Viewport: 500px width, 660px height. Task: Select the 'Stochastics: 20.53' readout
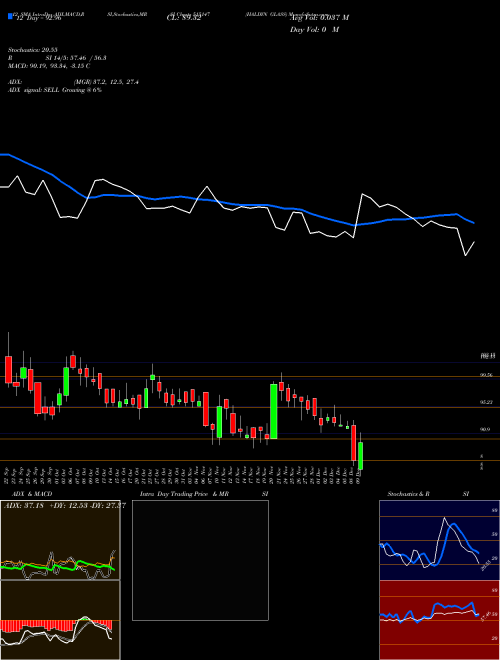33,50
